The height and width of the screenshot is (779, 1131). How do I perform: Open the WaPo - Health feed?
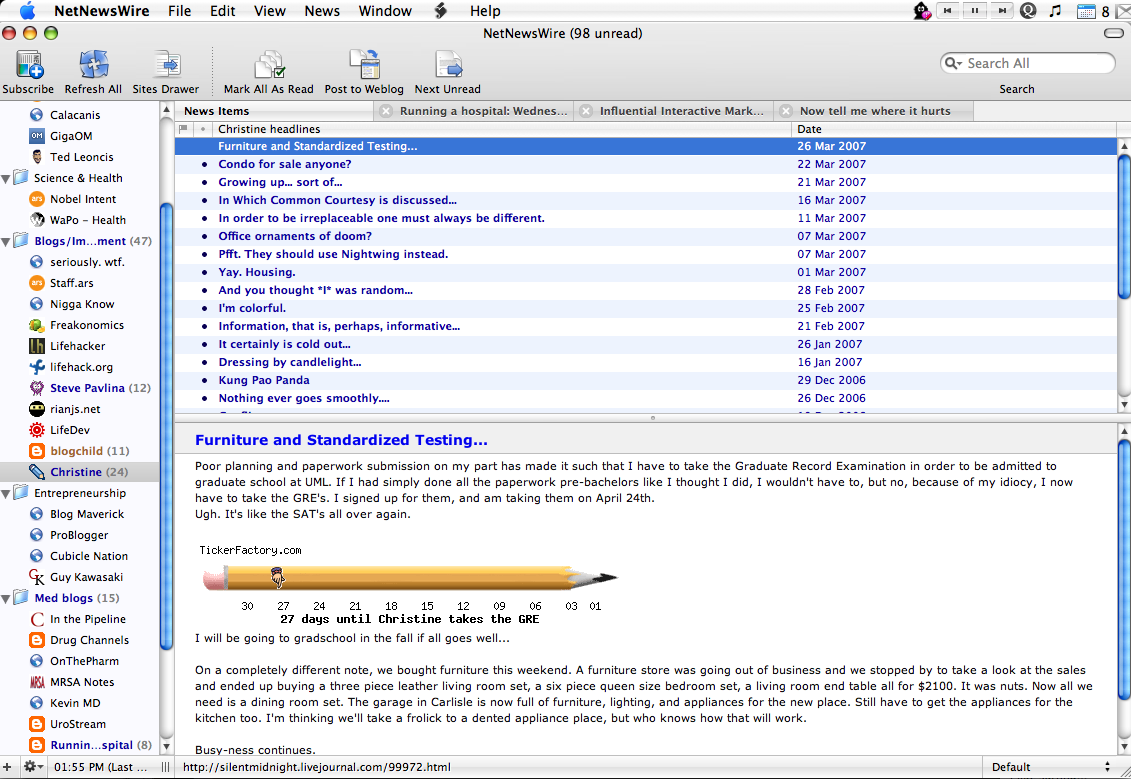click(x=88, y=220)
